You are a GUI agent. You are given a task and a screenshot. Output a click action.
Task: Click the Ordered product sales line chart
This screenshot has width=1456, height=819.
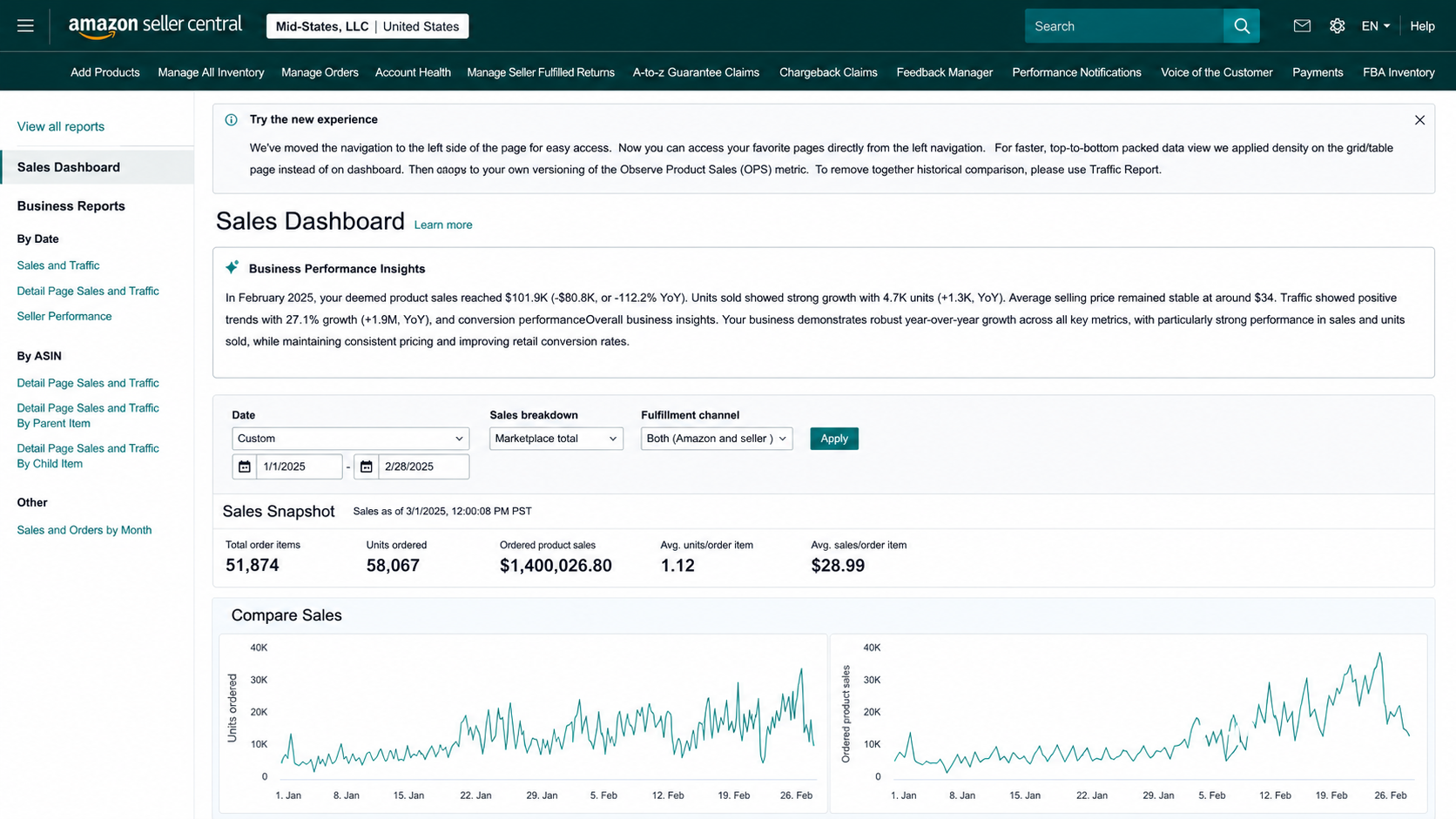coord(1152,714)
